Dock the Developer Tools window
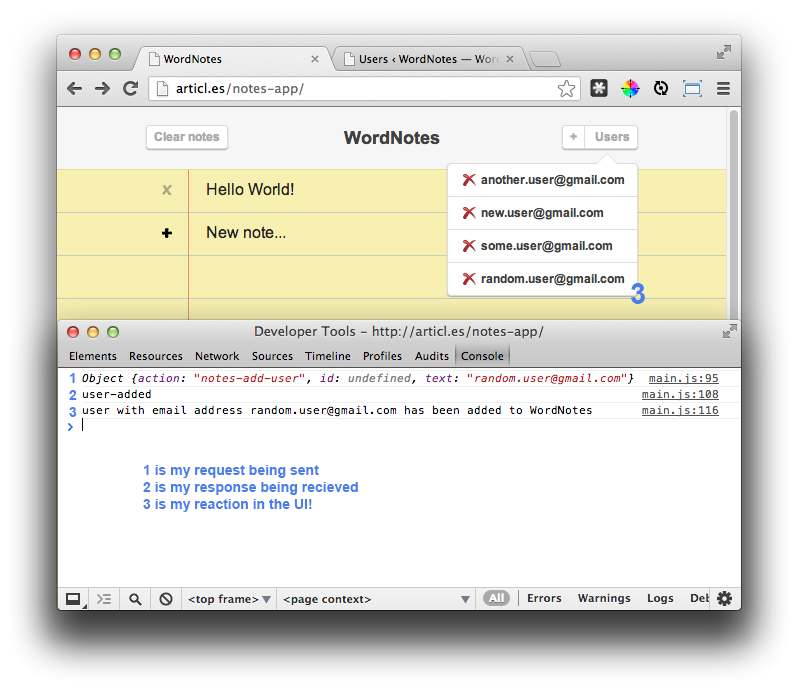 tap(74, 599)
